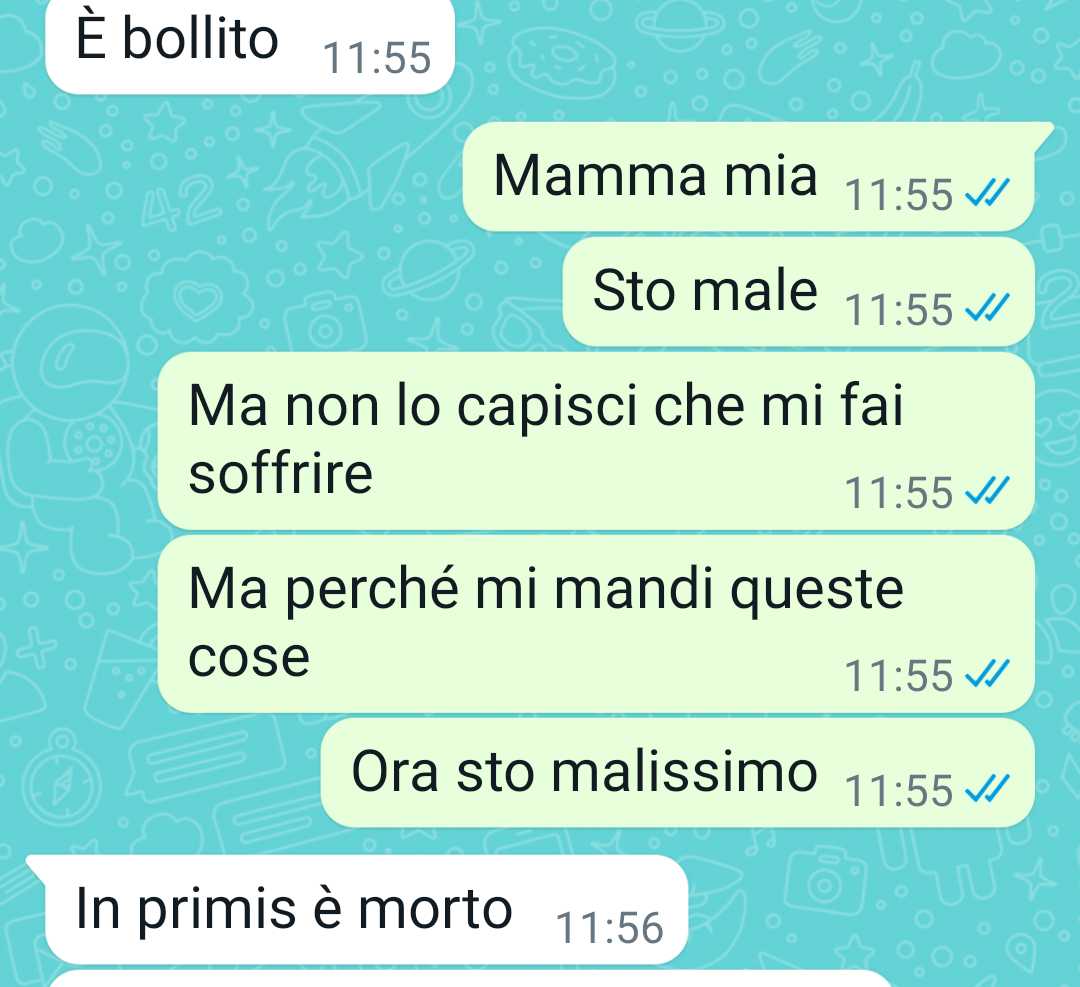Screen dimensions: 1080x987
Task: Tap the 11:55 timestamp on 'Mamma mia'
Action: click(x=899, y=195)
